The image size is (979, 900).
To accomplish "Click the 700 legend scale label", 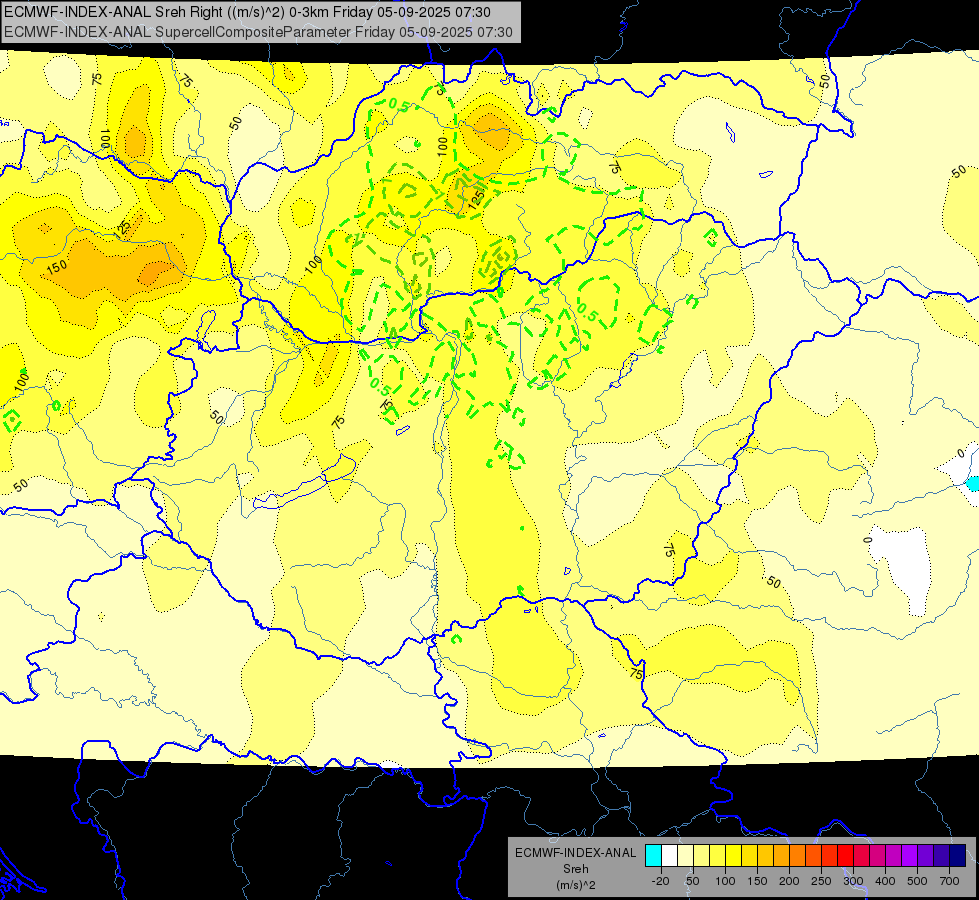I will pyautogui.click(x=950, y=881).
